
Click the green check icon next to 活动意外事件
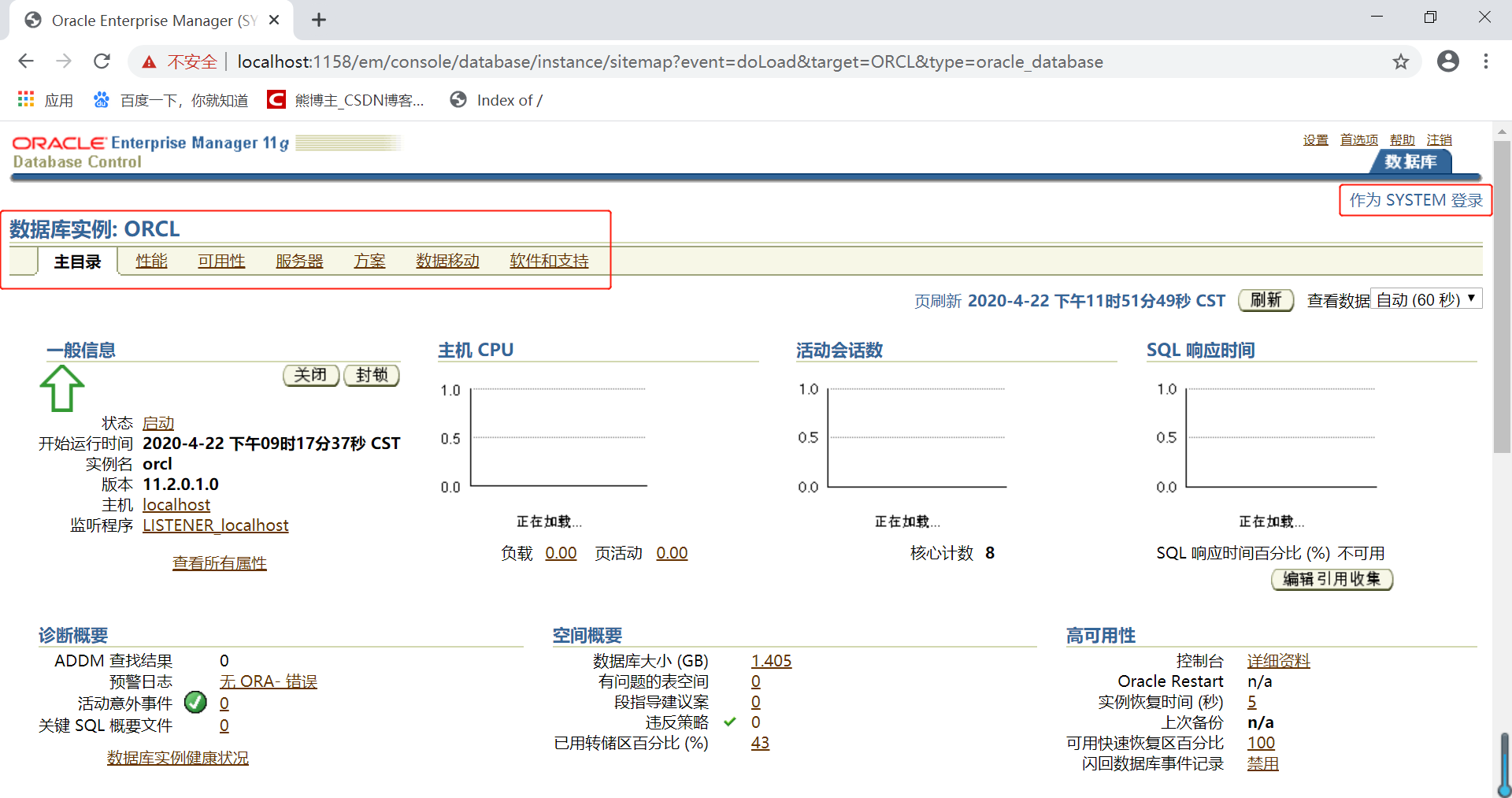195,702
